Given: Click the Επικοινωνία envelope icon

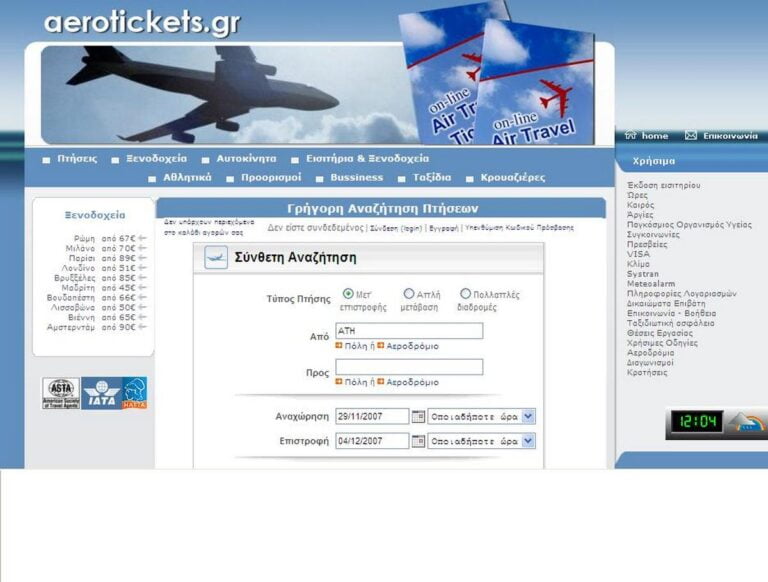Looking at the screenshot, I should [690, 135].
